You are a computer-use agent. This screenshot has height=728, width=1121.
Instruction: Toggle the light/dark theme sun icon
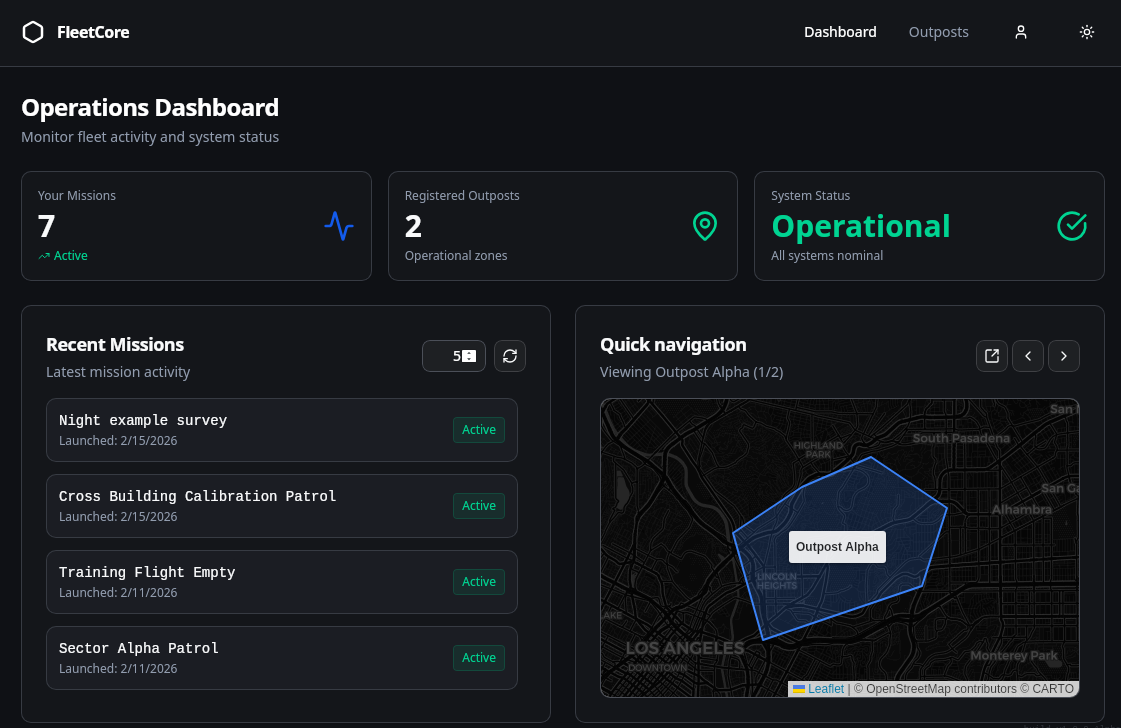click(x=1087, y=32)
